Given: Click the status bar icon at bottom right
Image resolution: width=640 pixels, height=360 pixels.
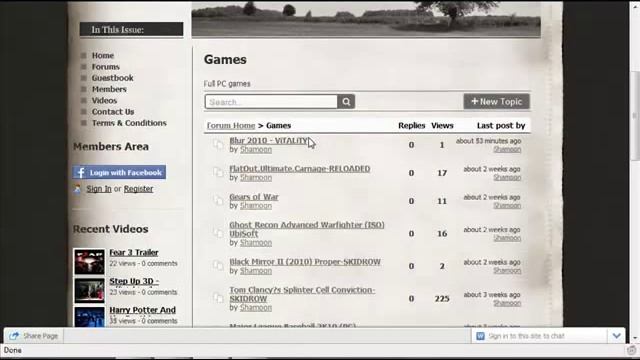Looking at the screenshot, I should pyautogui.click(x=631, y=350).
